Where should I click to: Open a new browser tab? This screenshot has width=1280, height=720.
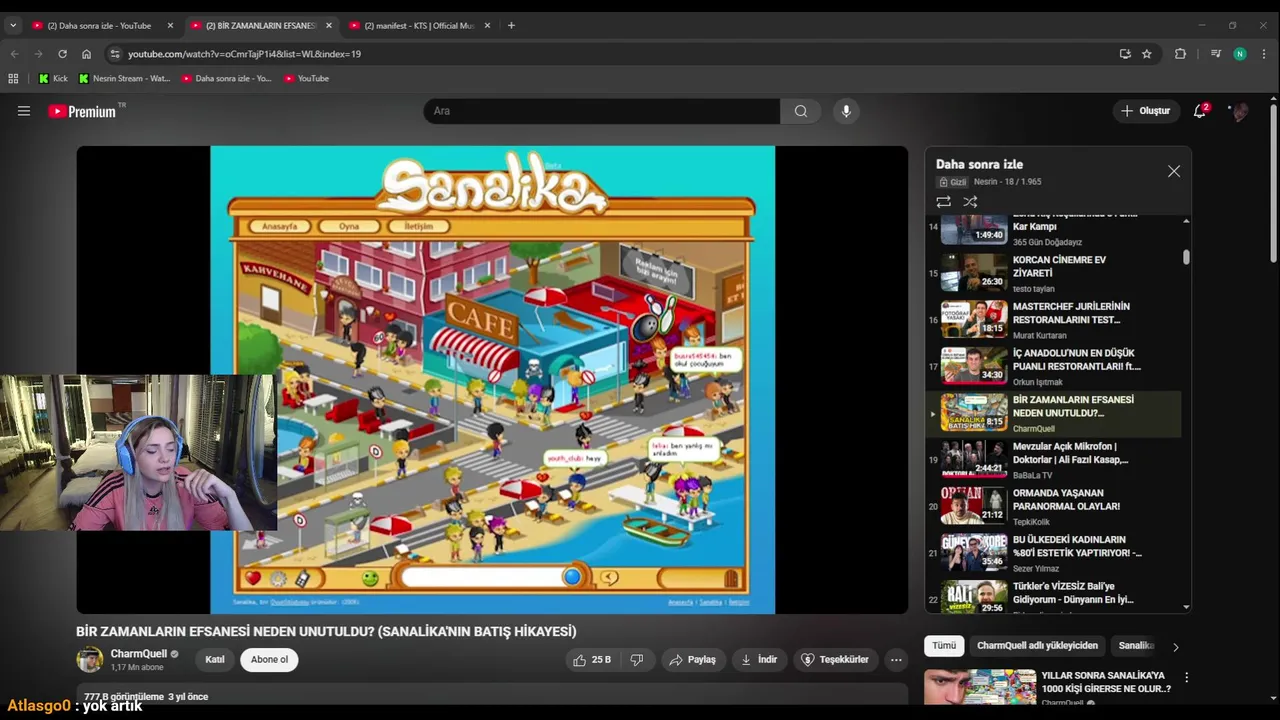click(x=511, y=25)
